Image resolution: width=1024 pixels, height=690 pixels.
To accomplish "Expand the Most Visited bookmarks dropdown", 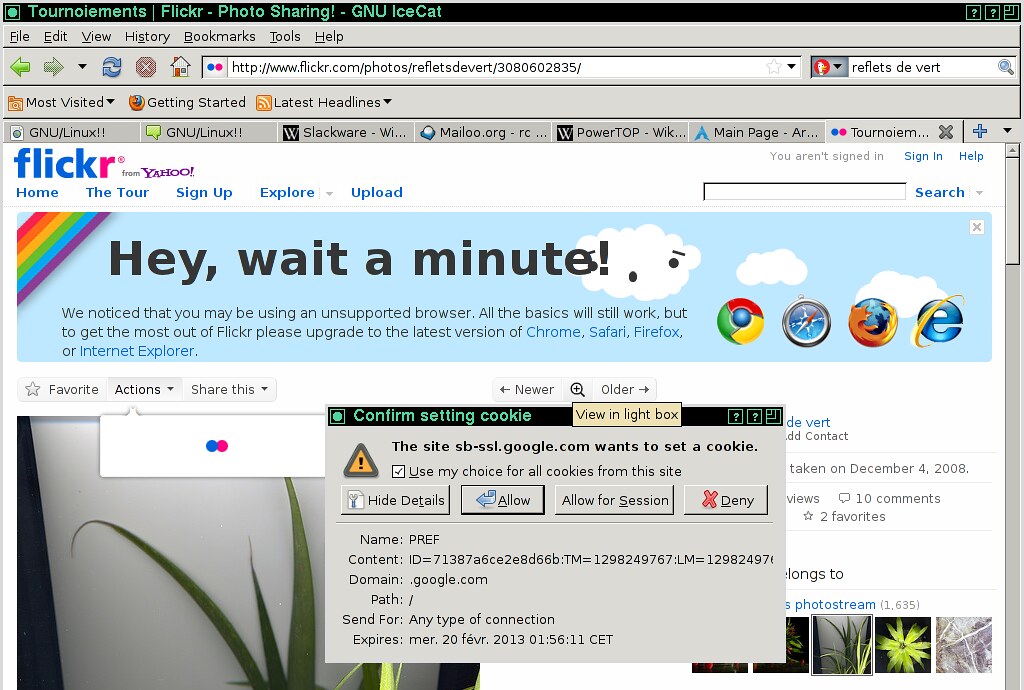I will (62, 102).
